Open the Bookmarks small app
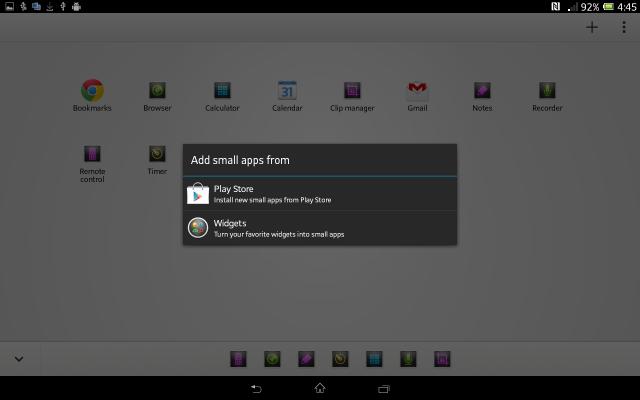Screen dimensions: 640x400 click(x=92, y=96)
